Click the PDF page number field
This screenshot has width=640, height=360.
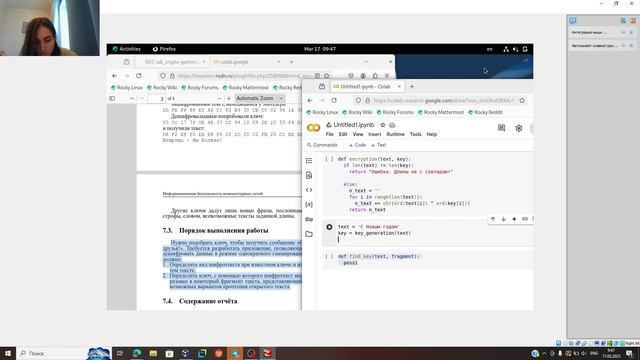[156, 98]
